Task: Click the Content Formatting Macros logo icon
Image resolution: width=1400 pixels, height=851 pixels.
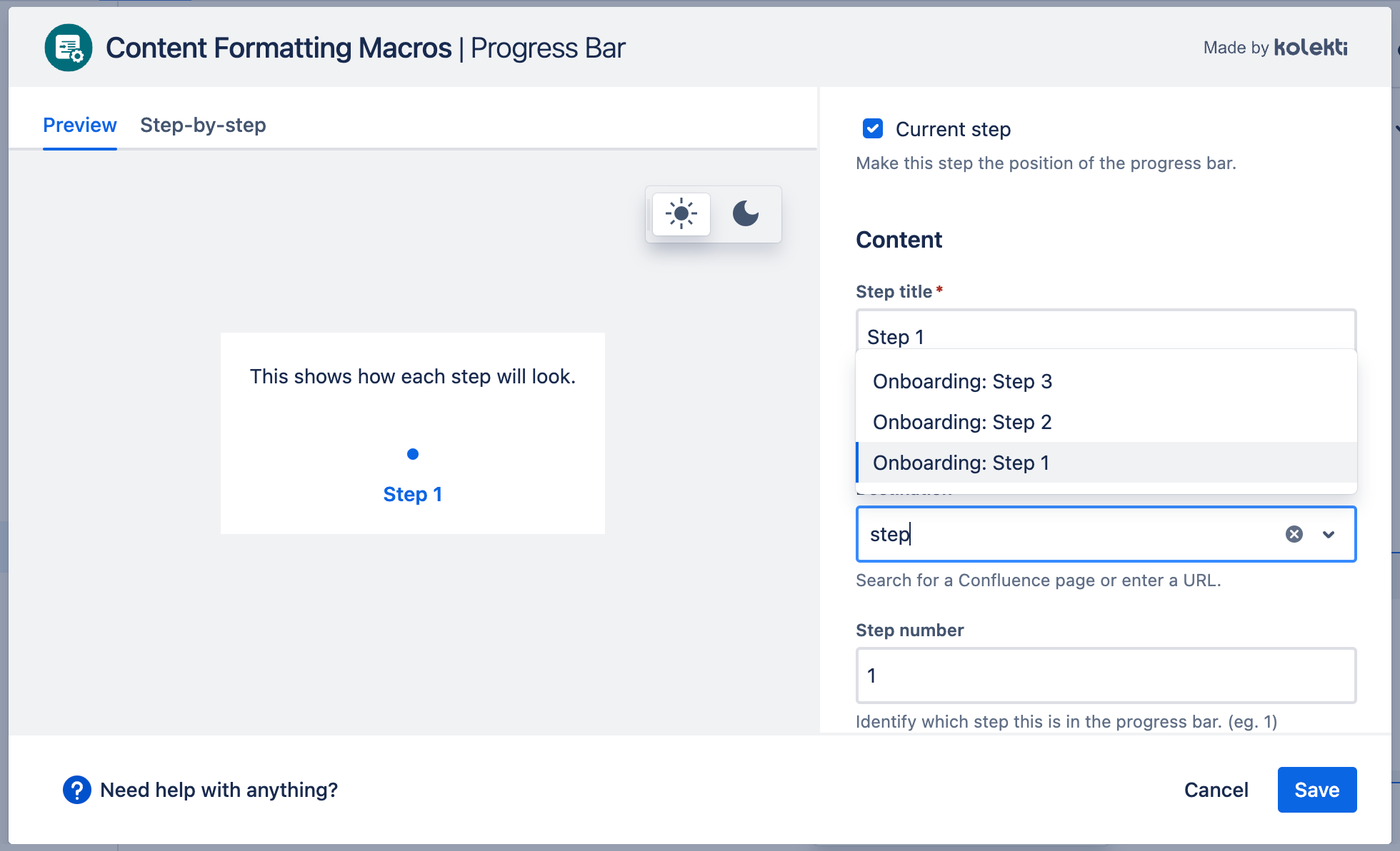Action: click(x=68, y=48)
